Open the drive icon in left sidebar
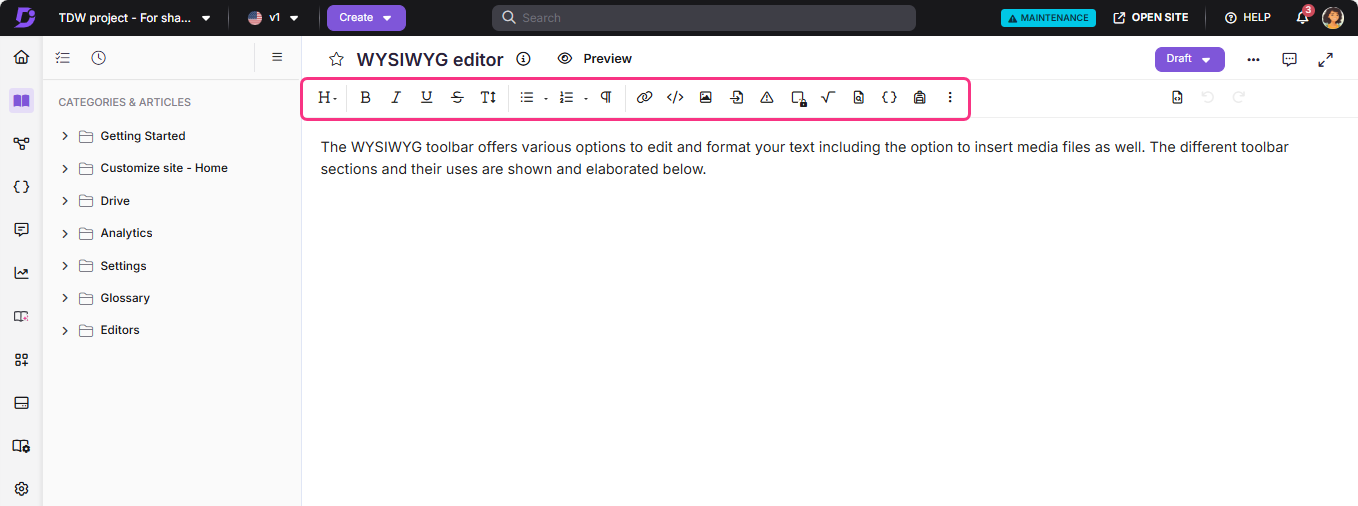Screen dimensions: 1358x506 tap(21, 403)
